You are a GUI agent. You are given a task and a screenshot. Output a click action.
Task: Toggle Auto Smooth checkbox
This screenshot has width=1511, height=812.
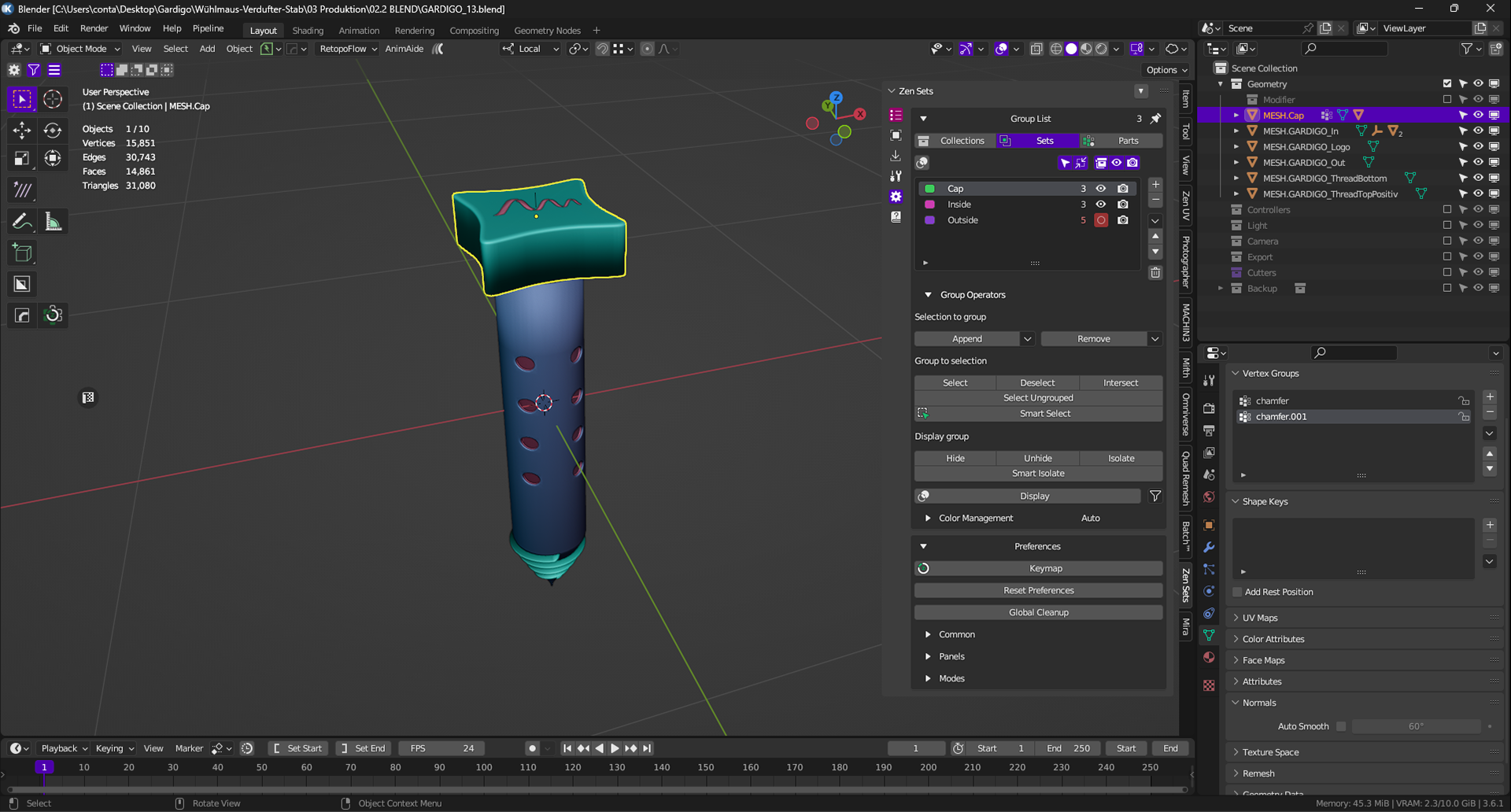tap(1341, 727)
